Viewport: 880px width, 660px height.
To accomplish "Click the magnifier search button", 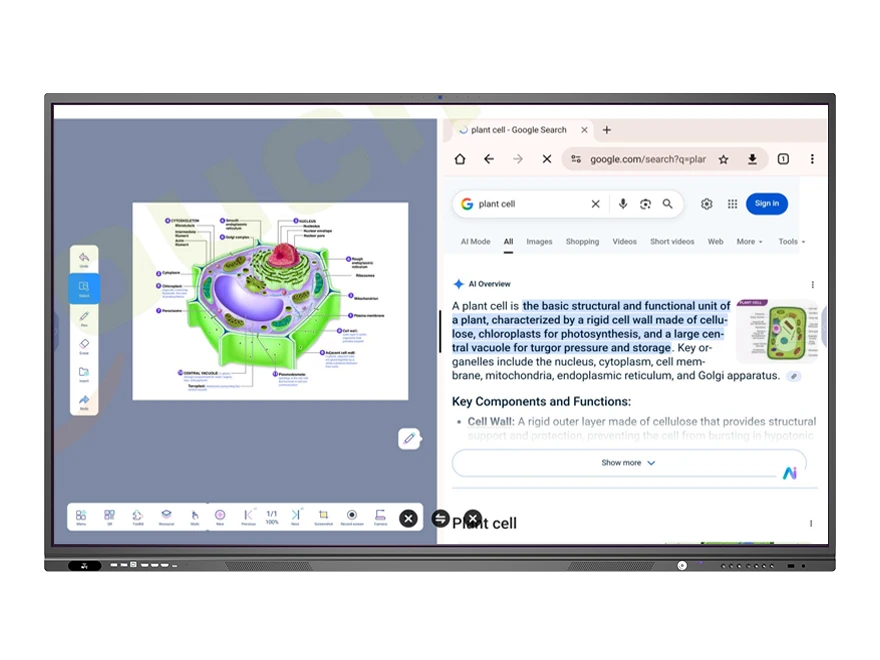I will (667, 204).
